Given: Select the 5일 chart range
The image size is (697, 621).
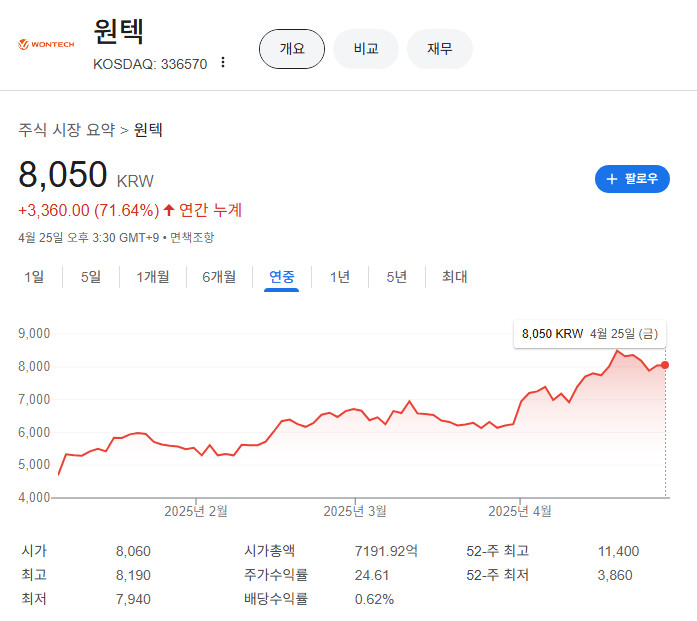Looking at the screenshot, I should [x=91, y=277].
